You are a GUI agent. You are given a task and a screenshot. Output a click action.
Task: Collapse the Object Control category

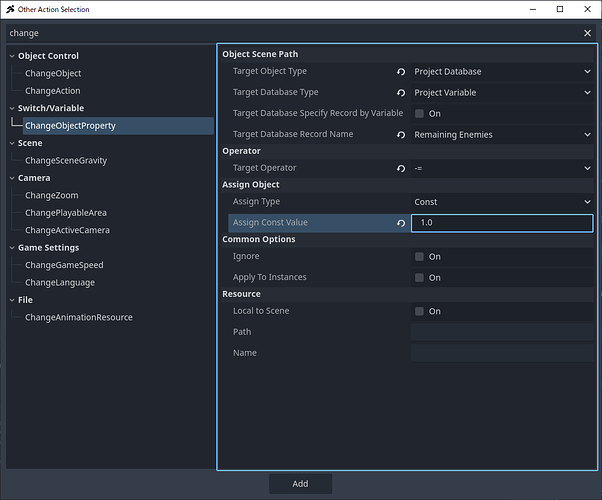click(x=11, y=56)
